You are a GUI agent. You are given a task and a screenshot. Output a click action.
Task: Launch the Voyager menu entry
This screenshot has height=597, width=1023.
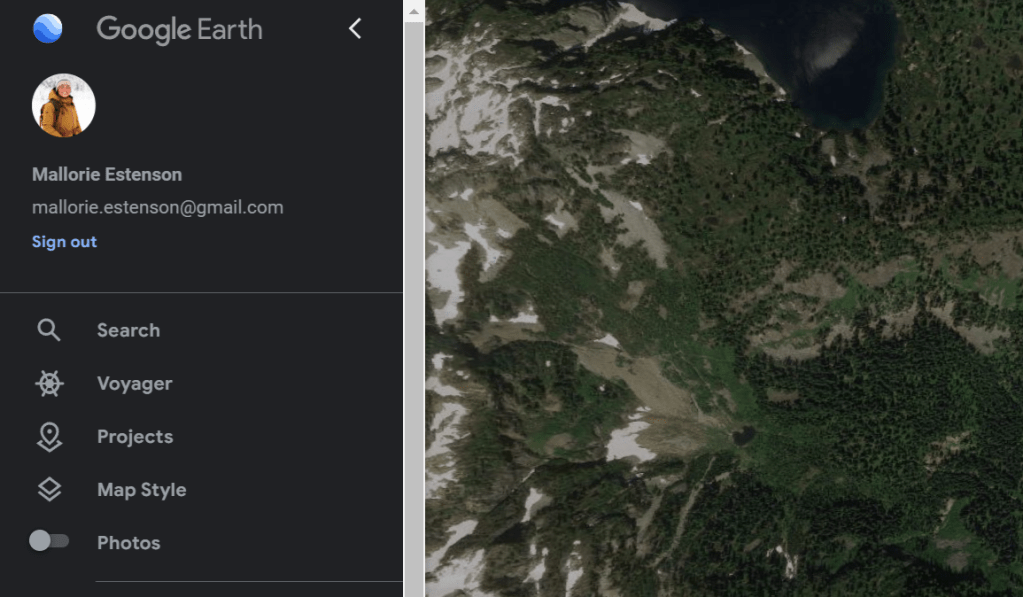point(134,384)
